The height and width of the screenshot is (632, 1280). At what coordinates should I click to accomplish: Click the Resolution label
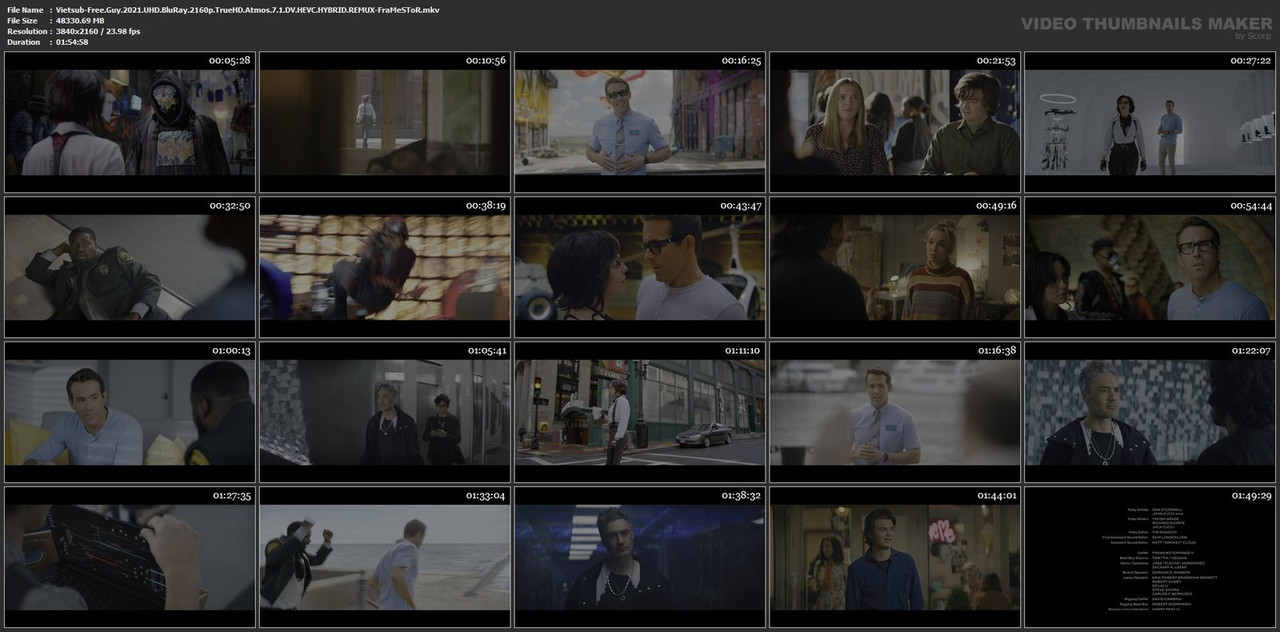tap(26, 32)
